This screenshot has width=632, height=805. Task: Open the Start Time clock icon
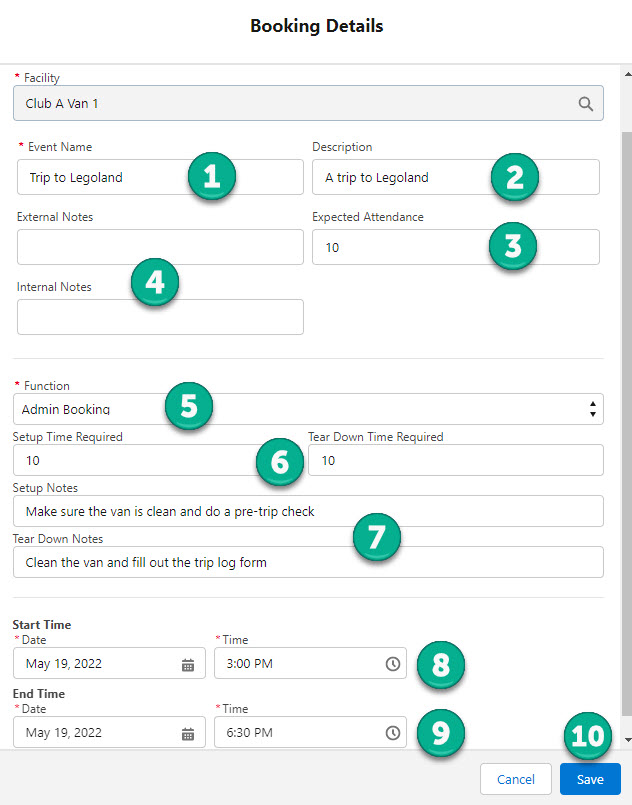(392, 663)
